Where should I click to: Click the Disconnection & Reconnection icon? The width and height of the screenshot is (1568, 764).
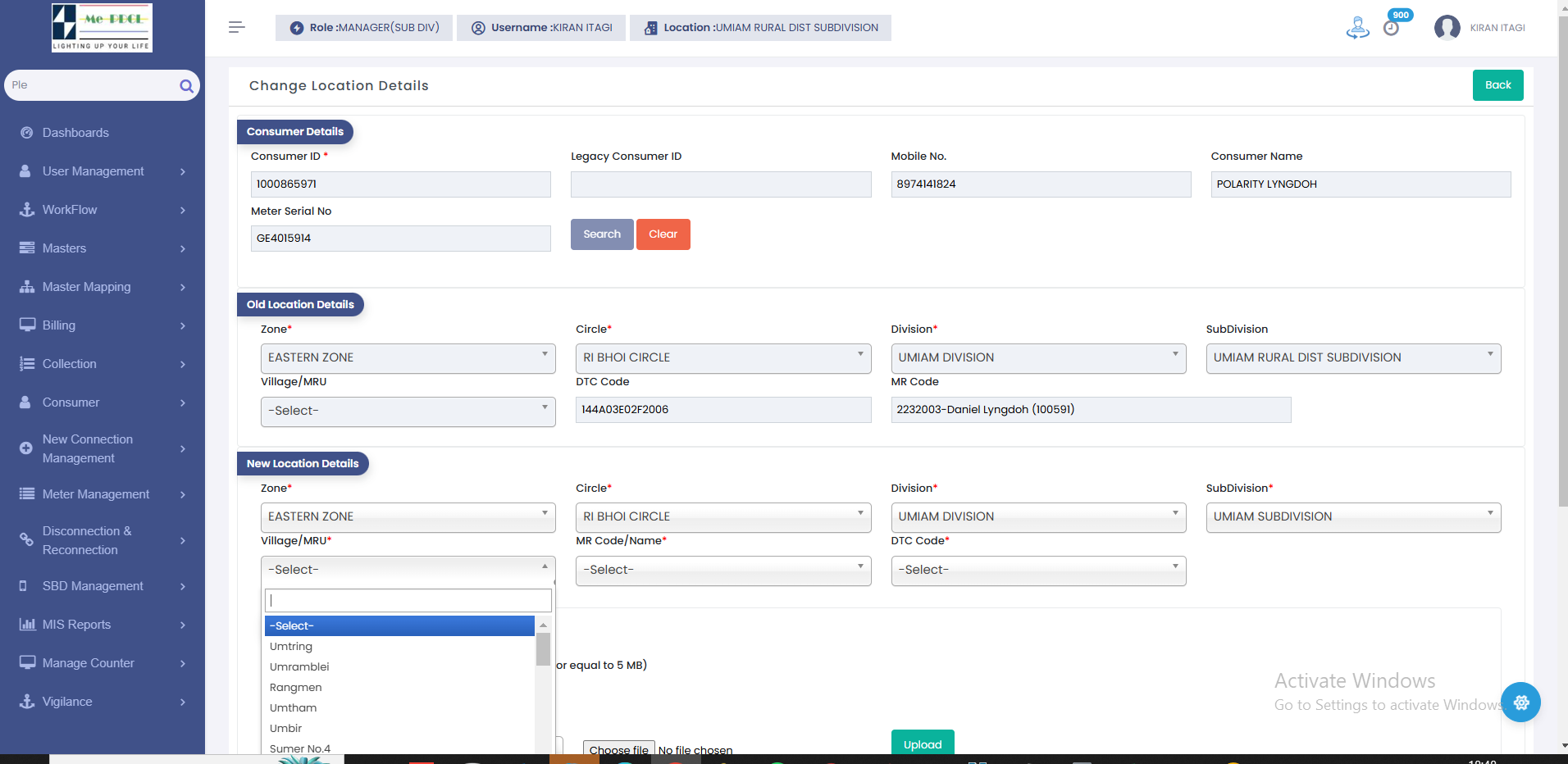point(26,539)
